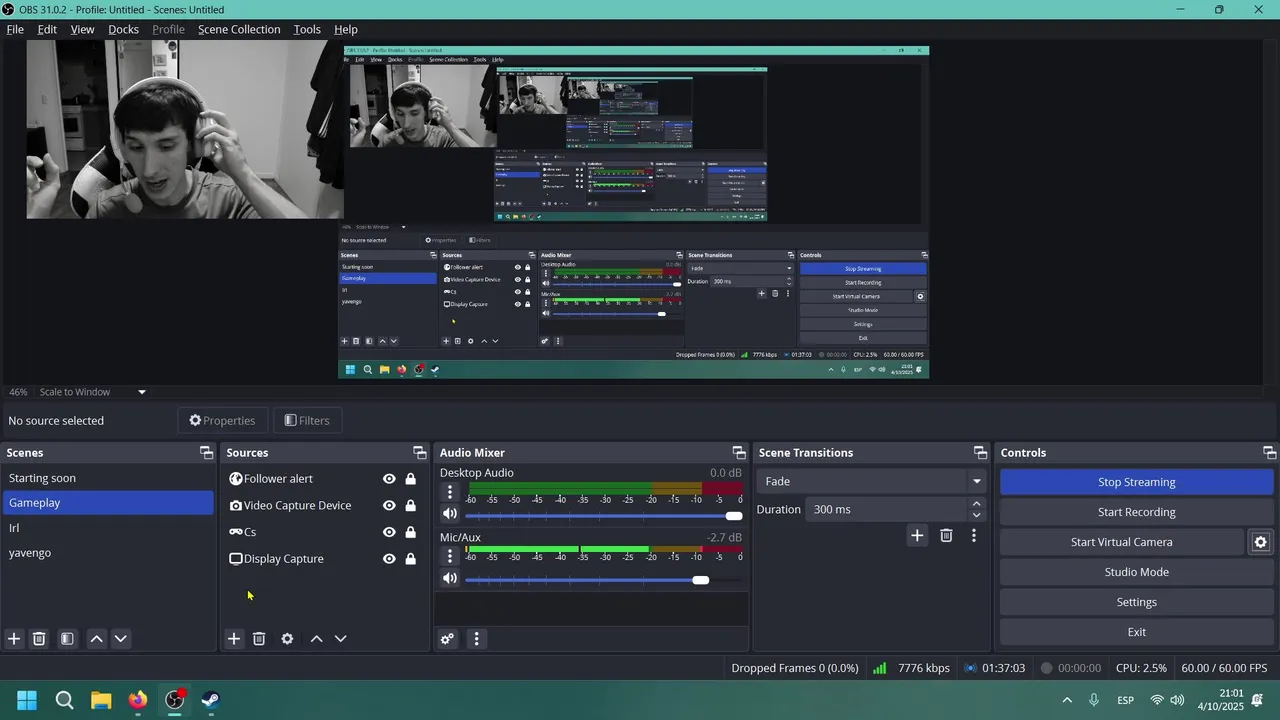Open the View menu
1280x720 pixels.
(82, 29)
